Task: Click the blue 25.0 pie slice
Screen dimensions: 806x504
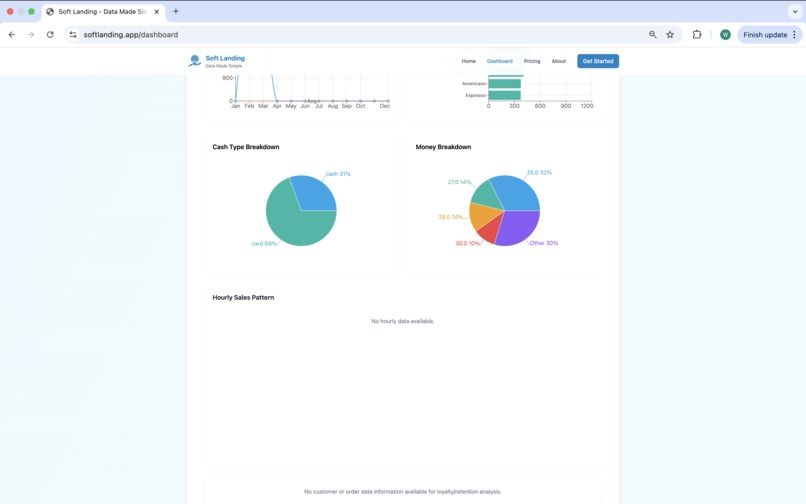Action: tap(517, 193)
